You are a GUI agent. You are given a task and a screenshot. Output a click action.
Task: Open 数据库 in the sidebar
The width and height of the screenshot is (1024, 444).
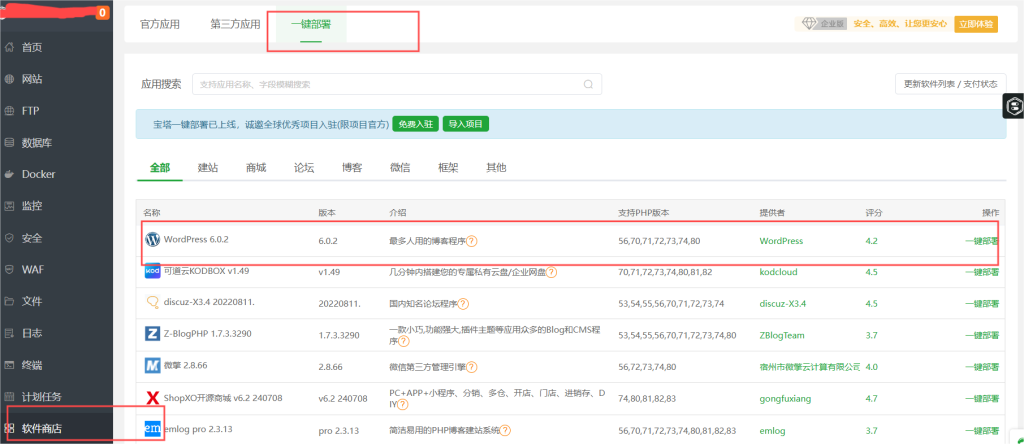coord(37,143)
